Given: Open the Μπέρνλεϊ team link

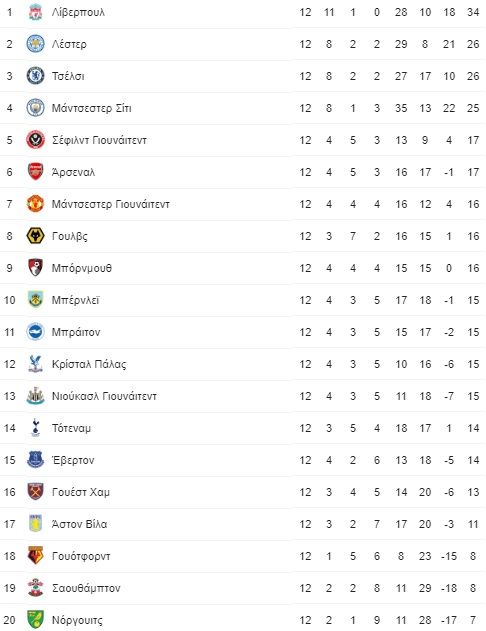Looking at the screenshot, I should [76, 300].
